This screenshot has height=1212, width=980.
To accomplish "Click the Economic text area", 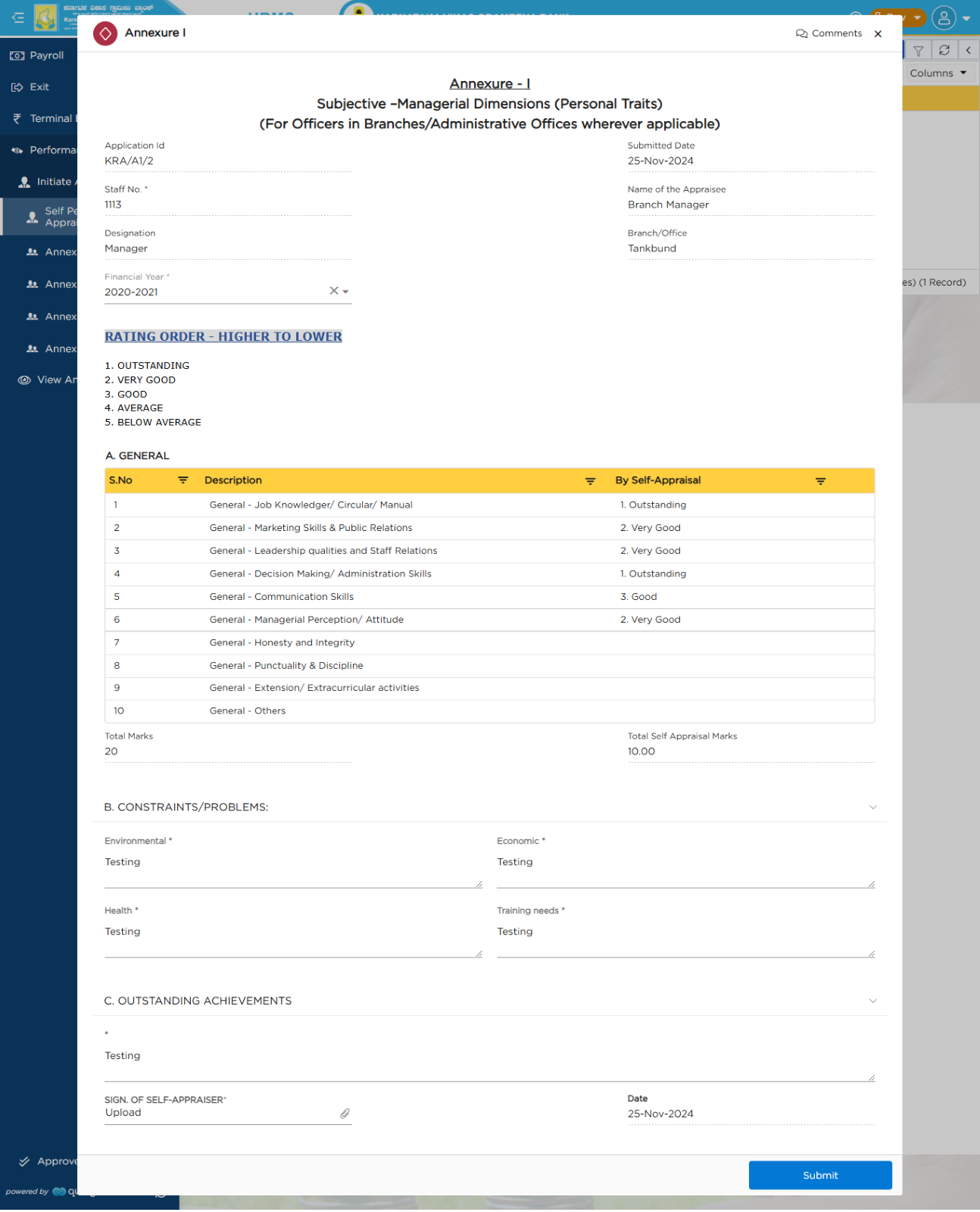I will coord(685,870).
